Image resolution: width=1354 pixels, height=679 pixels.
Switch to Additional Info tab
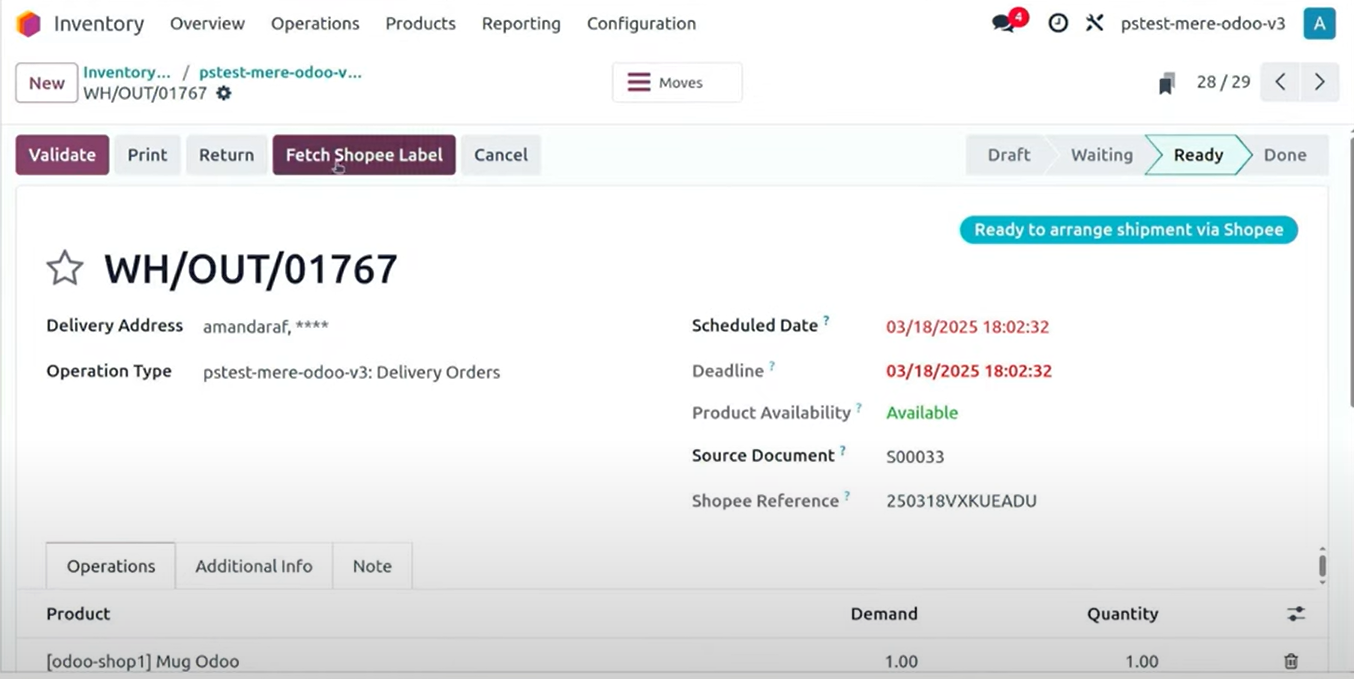tap(254, 566)
